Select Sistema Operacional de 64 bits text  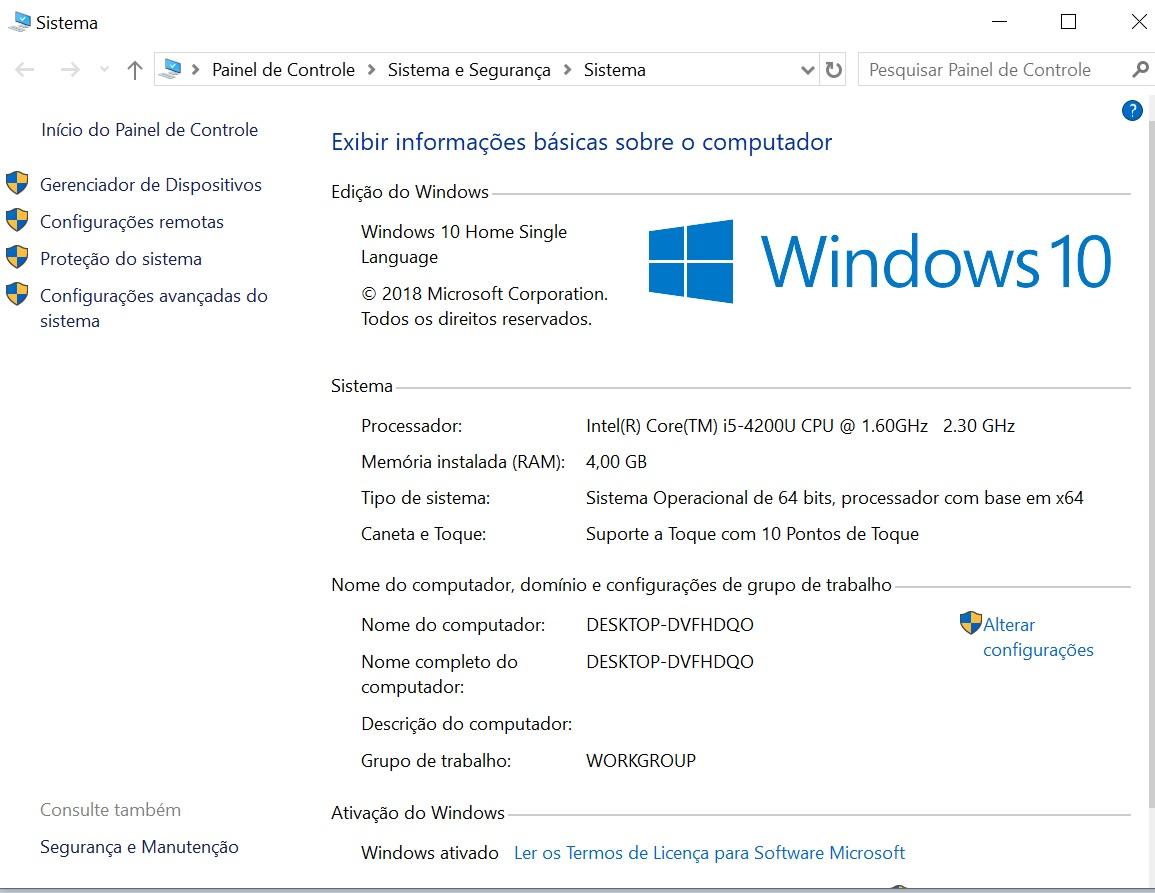(835, 498)
